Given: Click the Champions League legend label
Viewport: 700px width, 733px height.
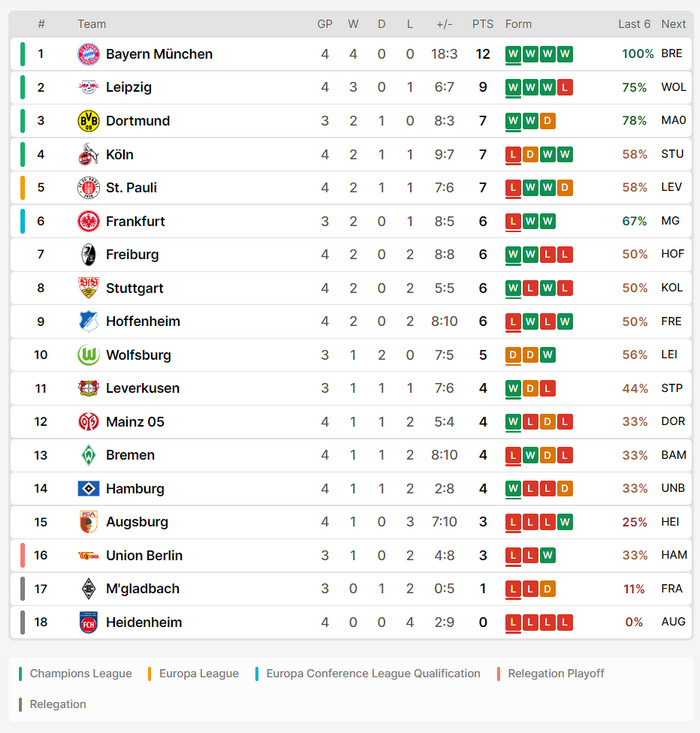Looking at the screenshot, I should pyautogui.click(x=81, y=674).
